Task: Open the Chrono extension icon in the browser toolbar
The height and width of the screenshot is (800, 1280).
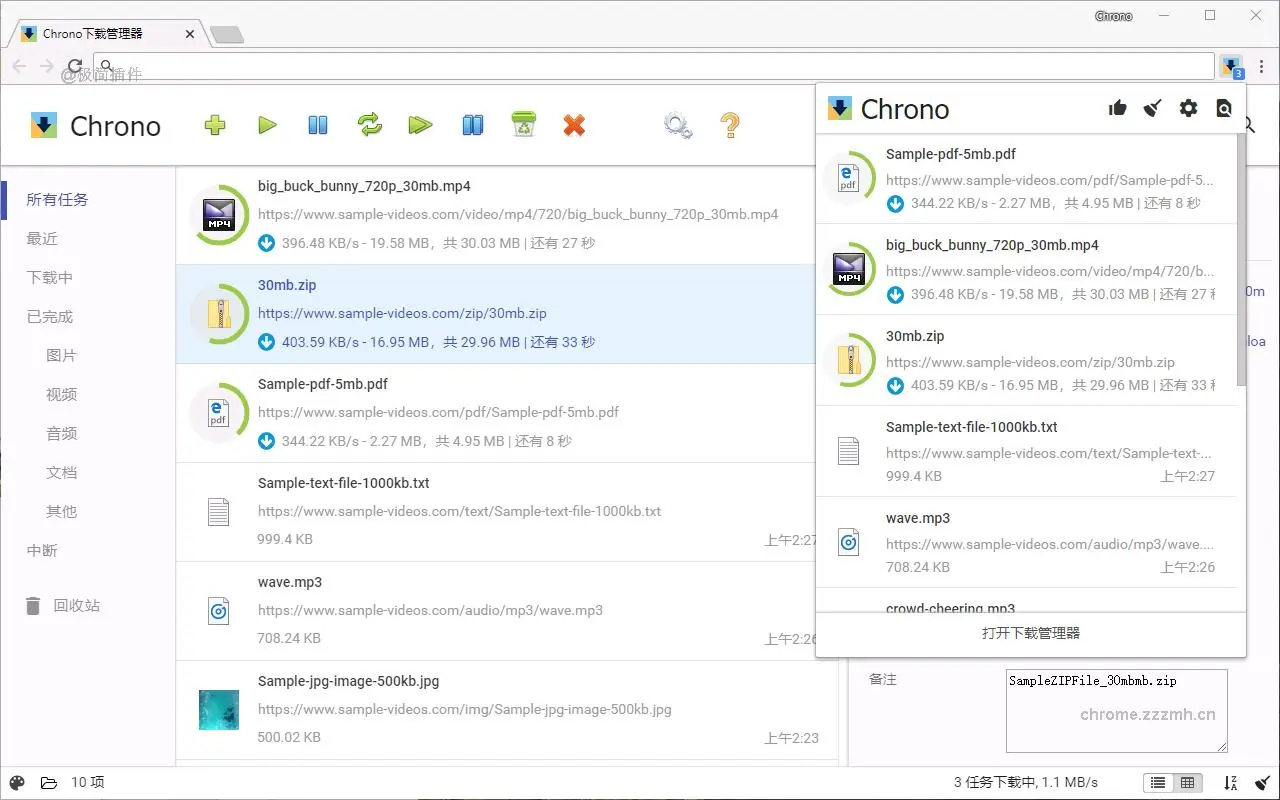Action: (1231, 66)
